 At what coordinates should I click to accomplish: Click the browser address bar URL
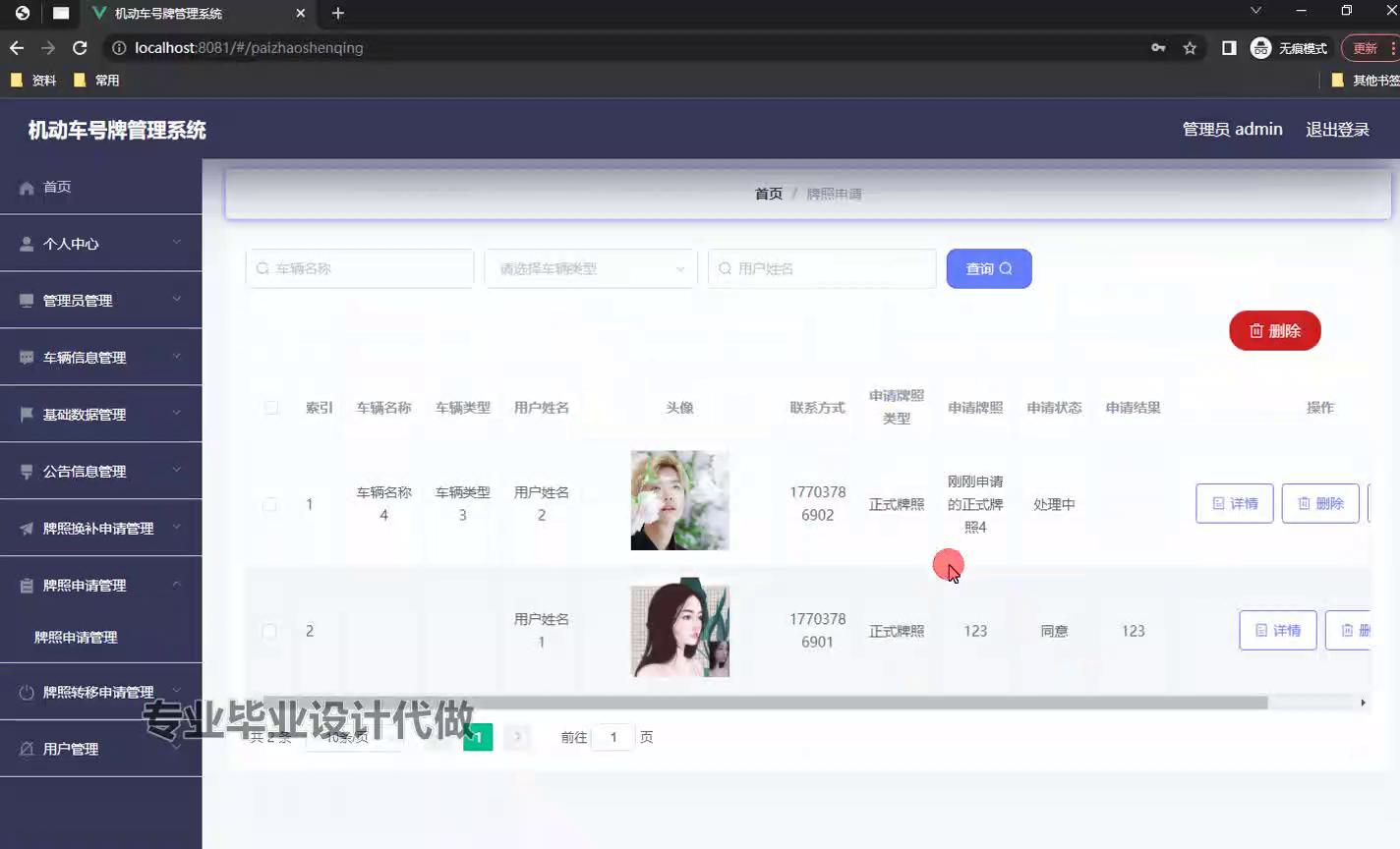tap(249, 47)
